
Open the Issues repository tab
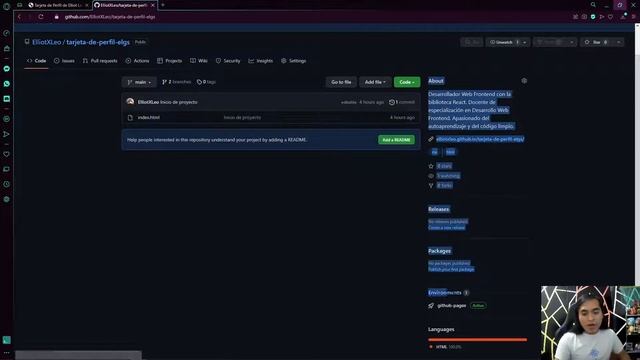point(64,61)
